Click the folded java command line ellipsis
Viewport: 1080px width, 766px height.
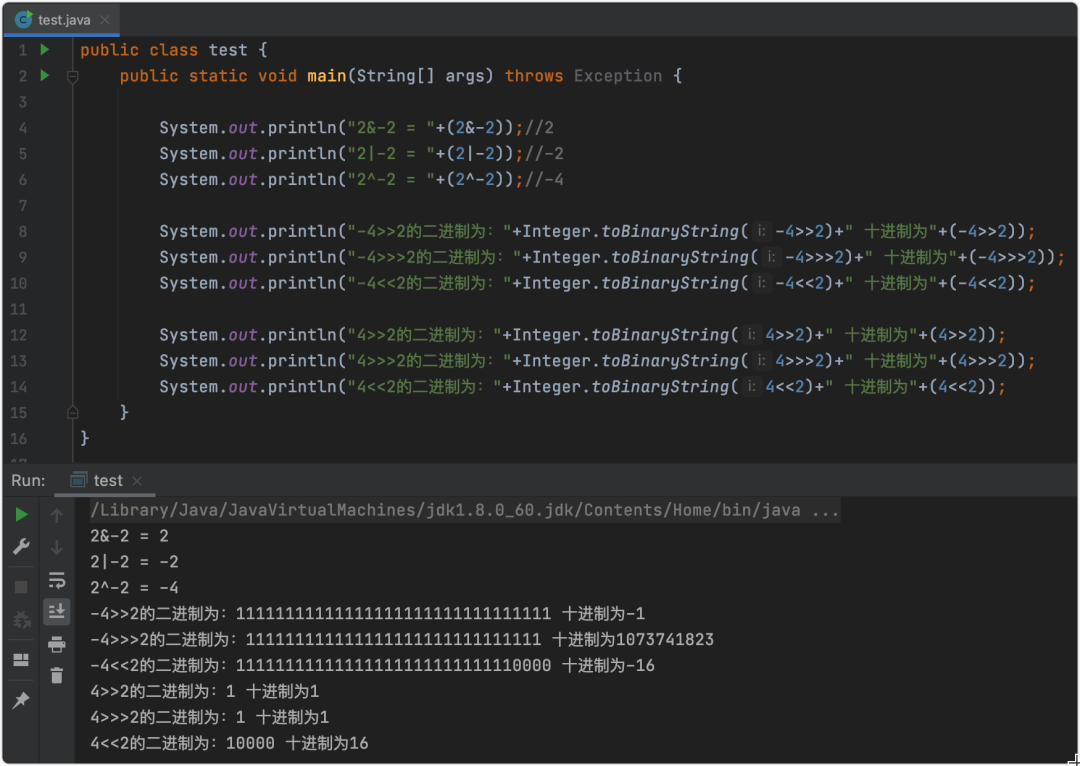coord(826,511)
